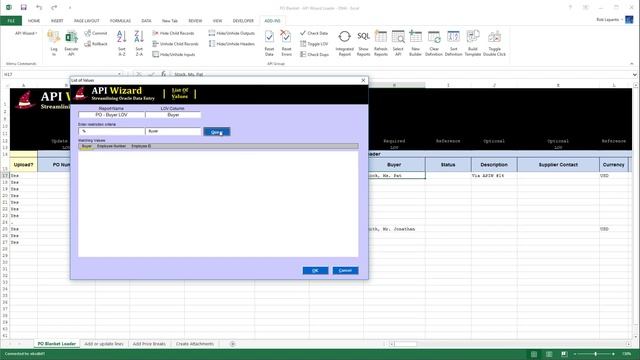Switch to the DATA ribbon tab
This screenshot has width=640, height=360.
(146, 20)
